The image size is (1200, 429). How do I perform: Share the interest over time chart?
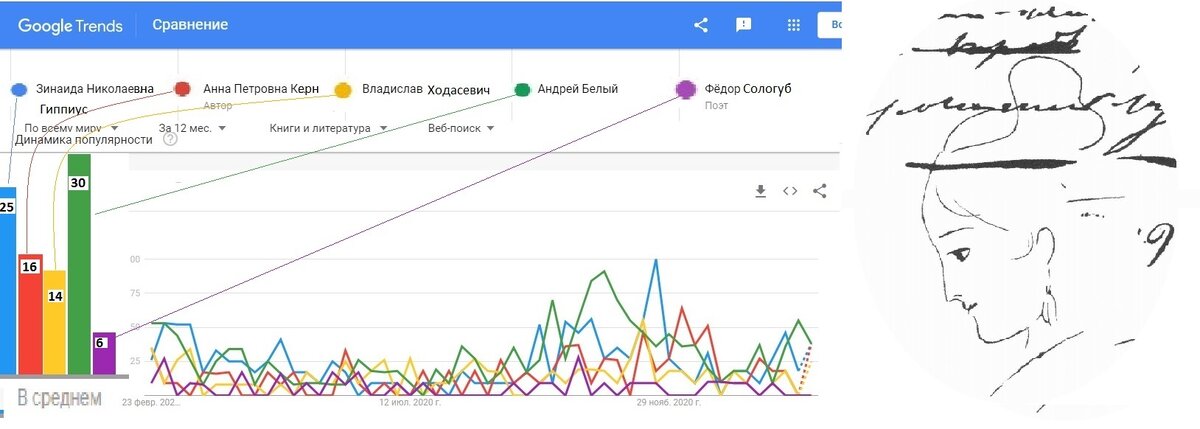[x=820, y=191]
